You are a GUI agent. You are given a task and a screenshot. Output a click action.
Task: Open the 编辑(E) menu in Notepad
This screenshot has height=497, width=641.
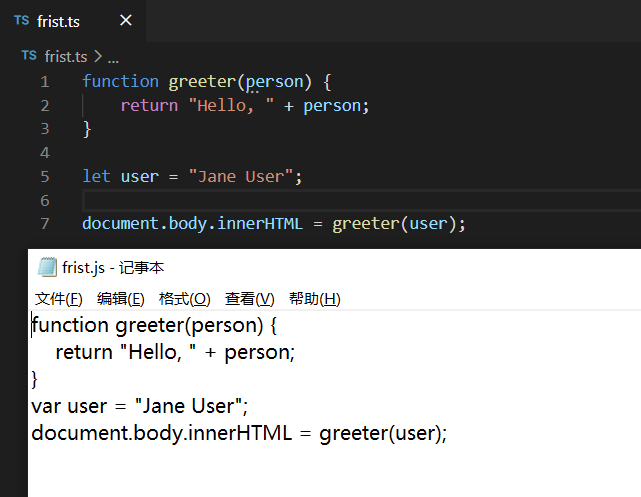[121, 299]
